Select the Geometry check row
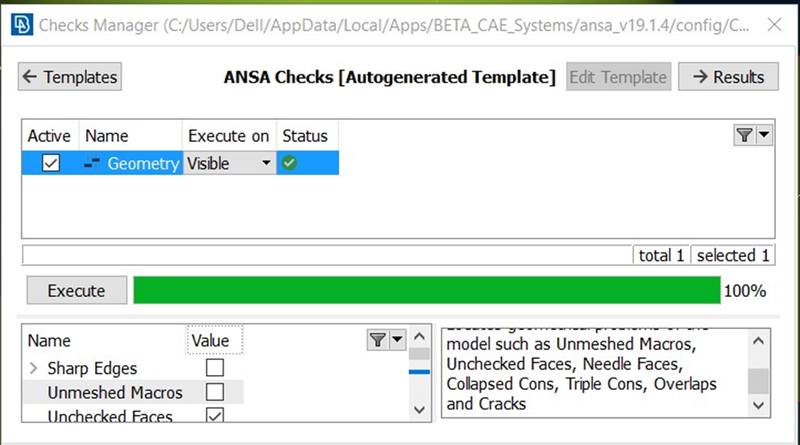 point(180,163)
